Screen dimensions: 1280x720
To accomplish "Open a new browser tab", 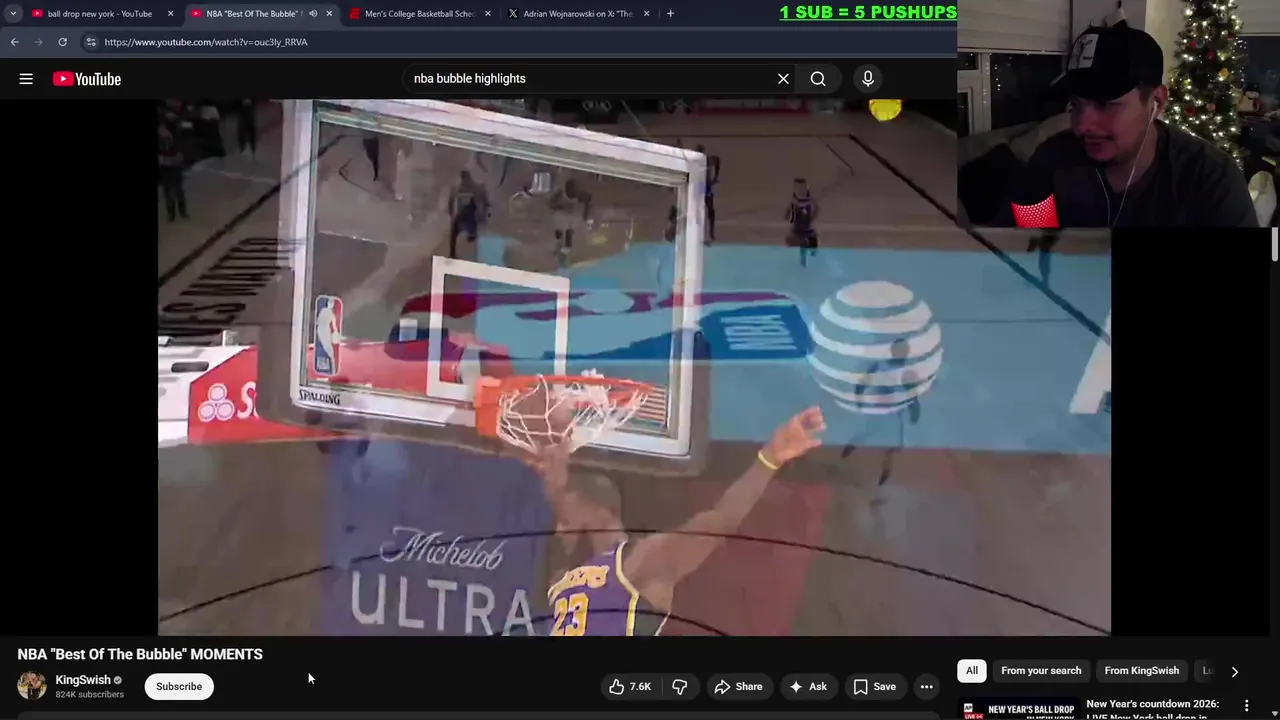I will coord(670,14).
